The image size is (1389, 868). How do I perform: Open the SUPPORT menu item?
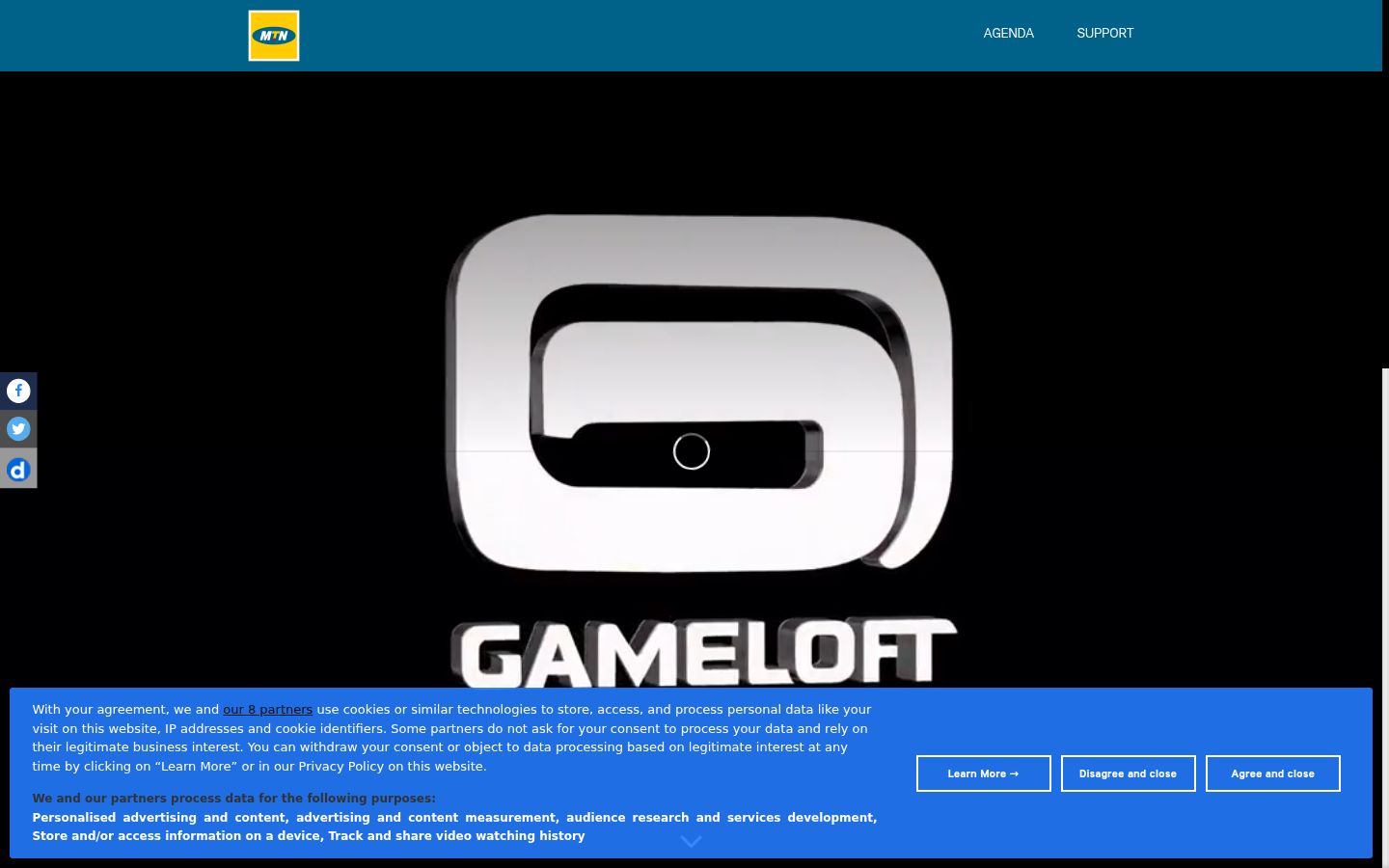coord(1105,33)
